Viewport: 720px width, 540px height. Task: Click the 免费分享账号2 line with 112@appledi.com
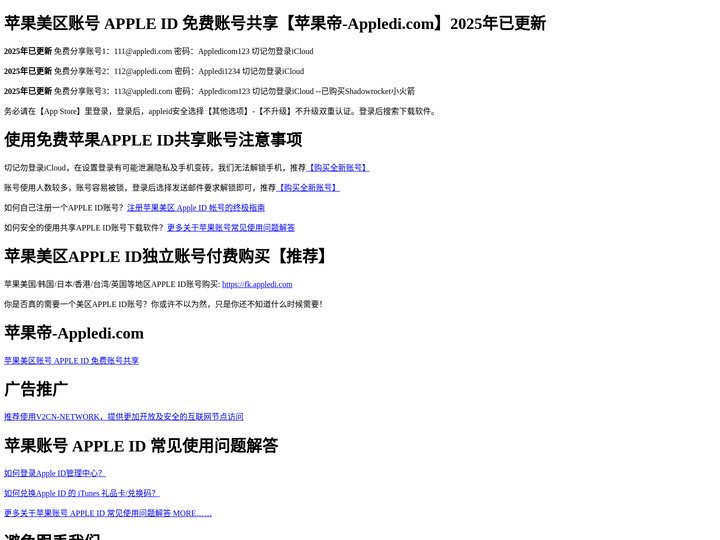click(154, 71)
